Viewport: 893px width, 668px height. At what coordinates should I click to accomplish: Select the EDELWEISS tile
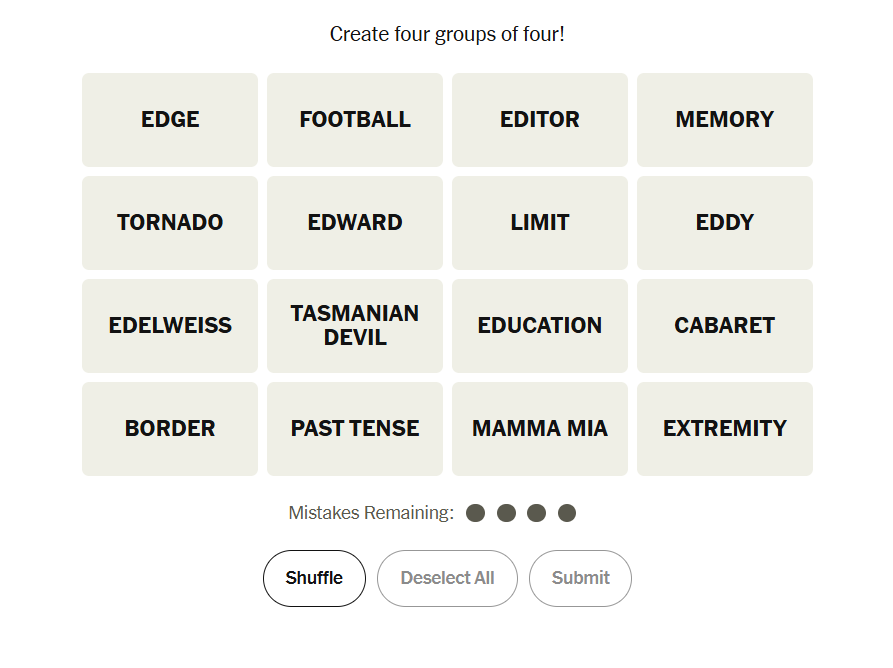click(170, 326)
